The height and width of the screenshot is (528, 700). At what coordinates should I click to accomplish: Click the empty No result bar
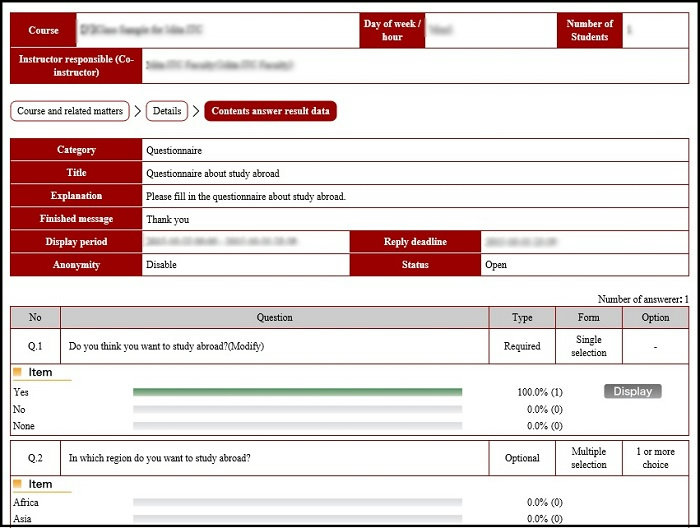(297, 409)
